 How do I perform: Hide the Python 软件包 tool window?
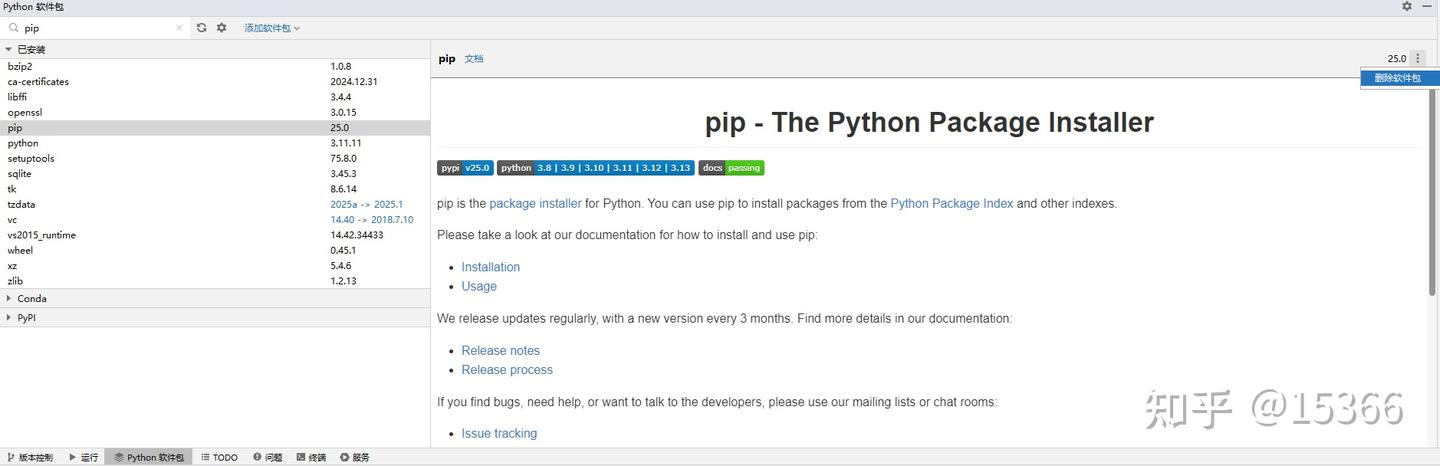tap(1429, 6)
